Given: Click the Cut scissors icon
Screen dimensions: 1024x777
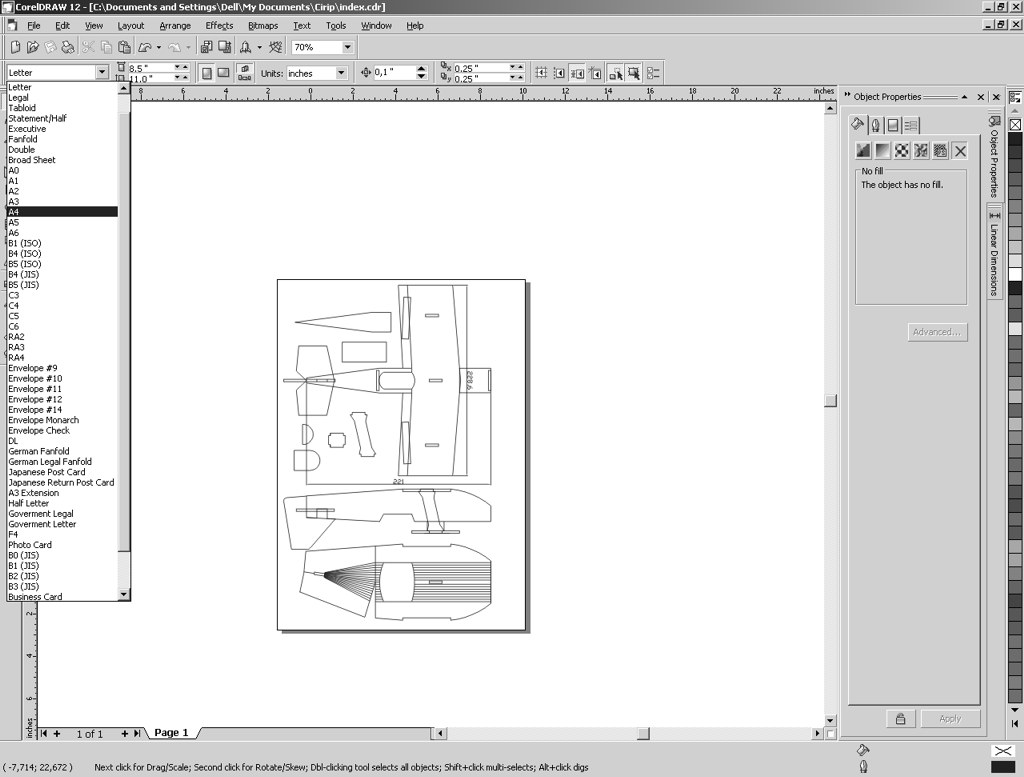Looking at the screenshot, I should point(88,47).
